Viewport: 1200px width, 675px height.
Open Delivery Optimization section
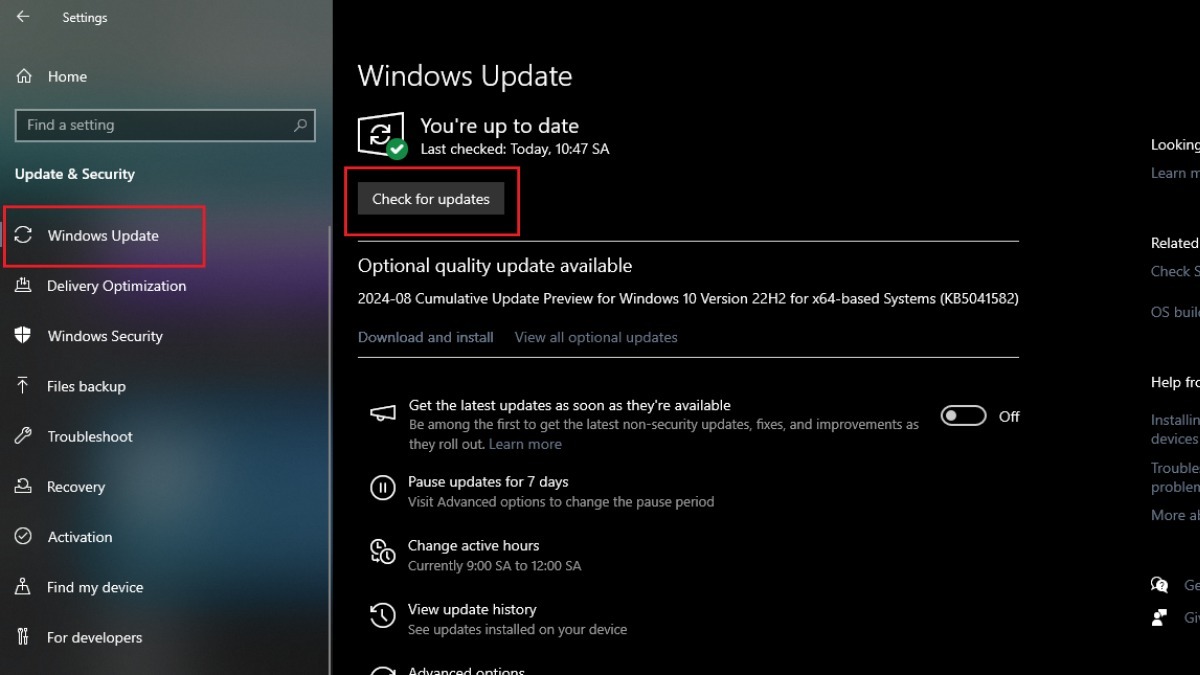[x=116, y=286]
